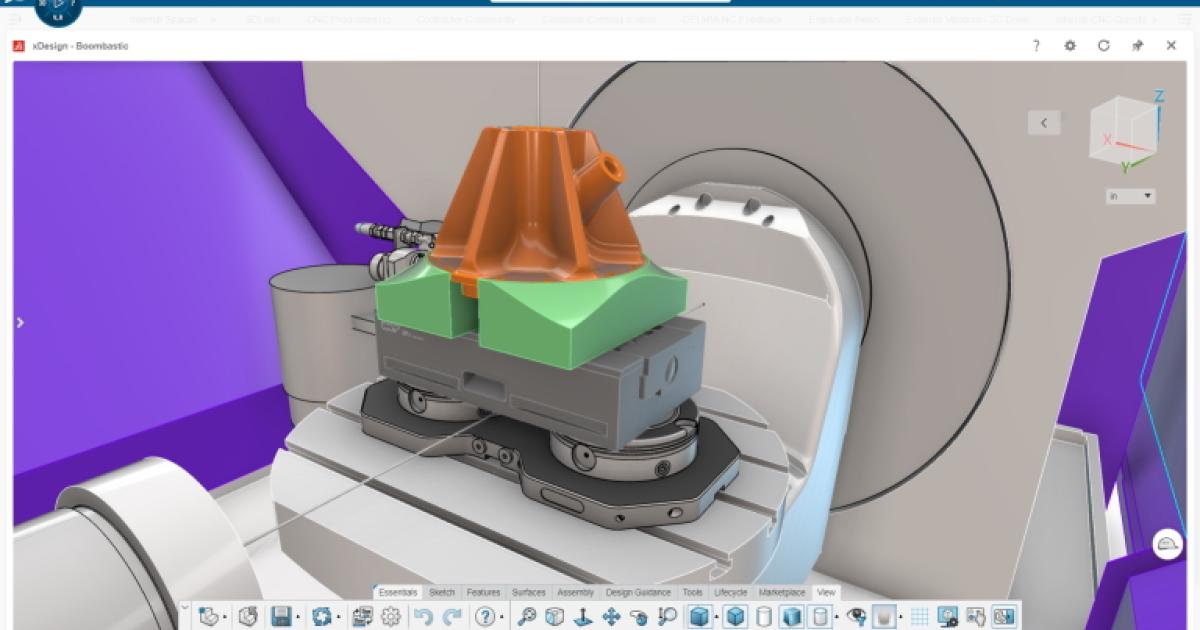
Task: Switch to the Design Guidance tab
Action: click(x=639, y=592)
